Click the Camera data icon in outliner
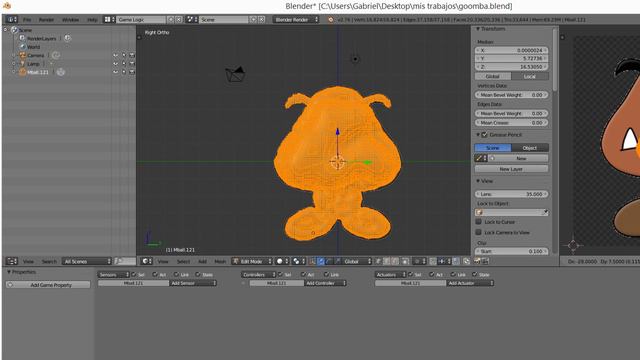640x360 pixels. tap(56, 55)
